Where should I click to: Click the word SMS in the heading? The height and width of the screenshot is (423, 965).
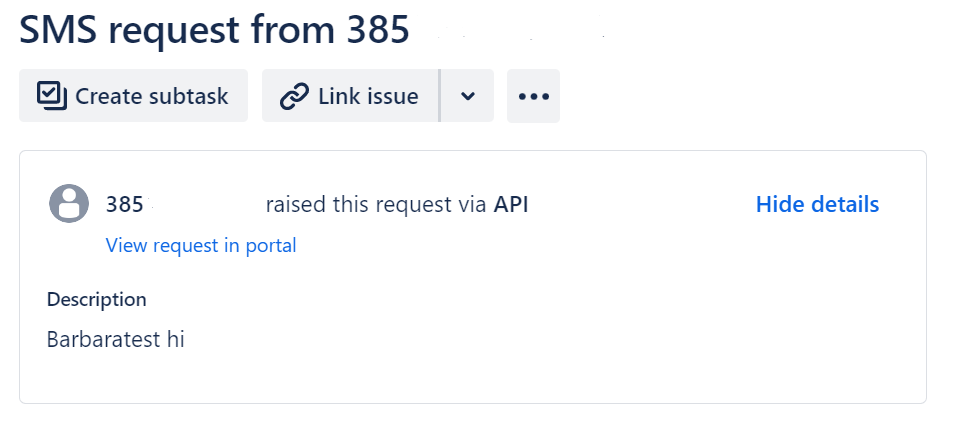(x=59, y=30)
